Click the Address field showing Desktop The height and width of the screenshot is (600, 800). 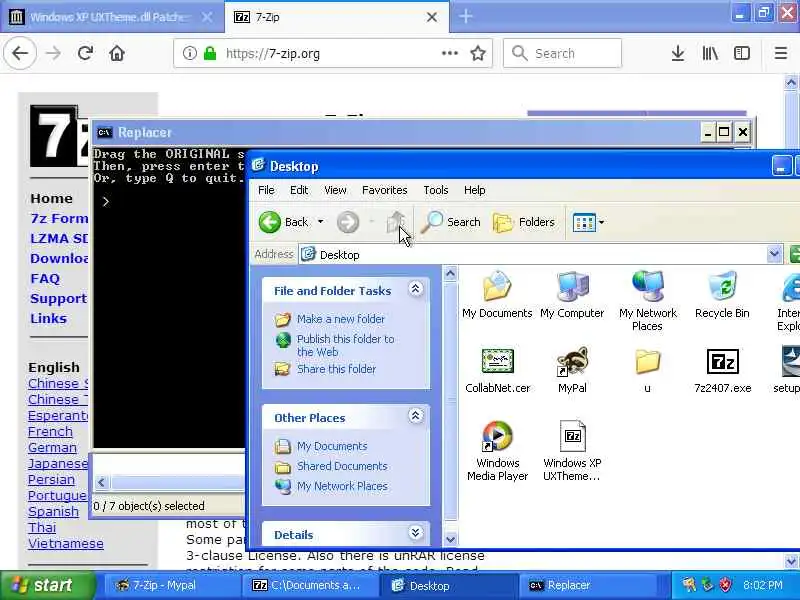(x=533, y=254)
